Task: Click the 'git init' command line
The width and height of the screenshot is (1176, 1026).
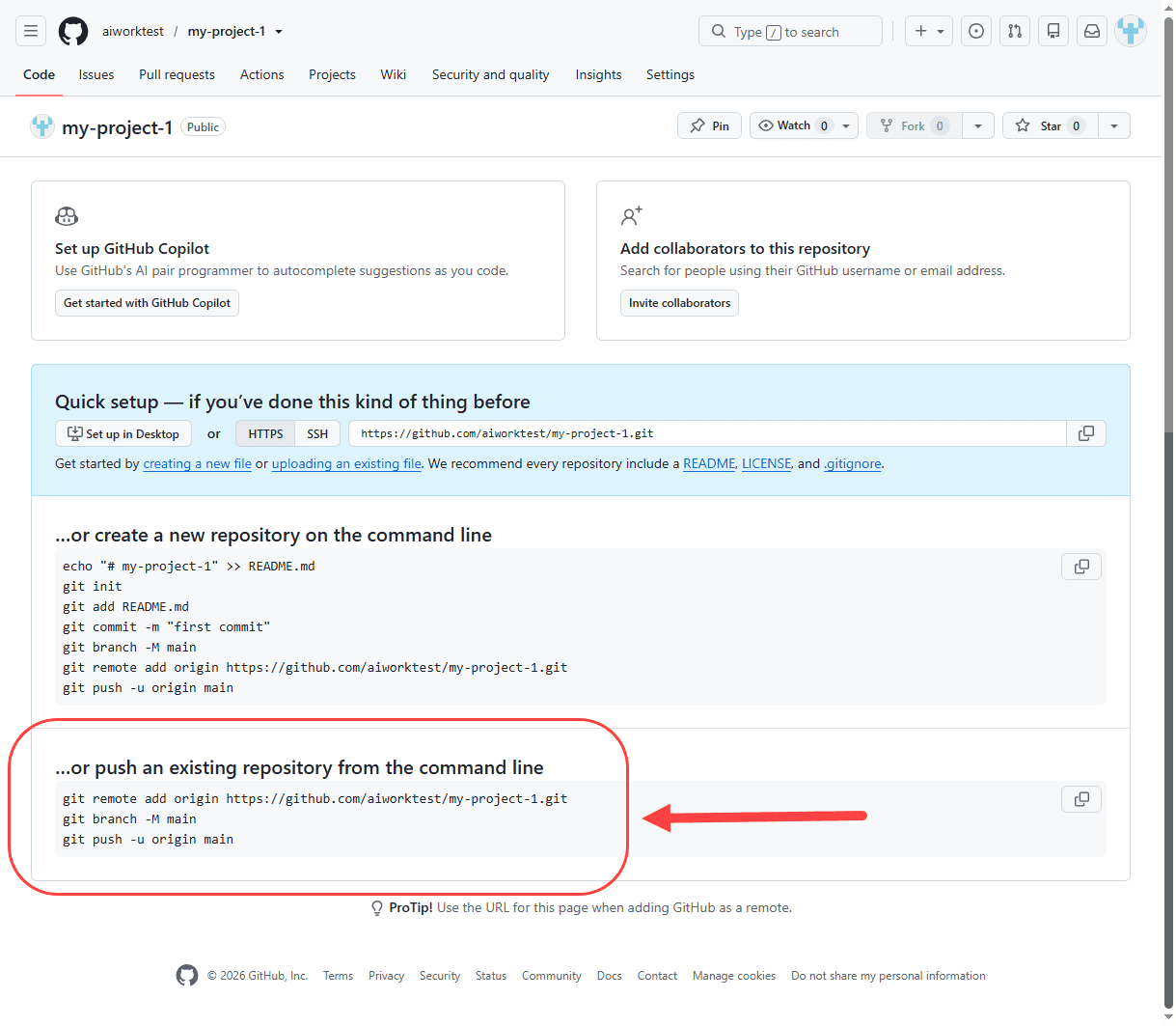Action: tap(93, 587)
